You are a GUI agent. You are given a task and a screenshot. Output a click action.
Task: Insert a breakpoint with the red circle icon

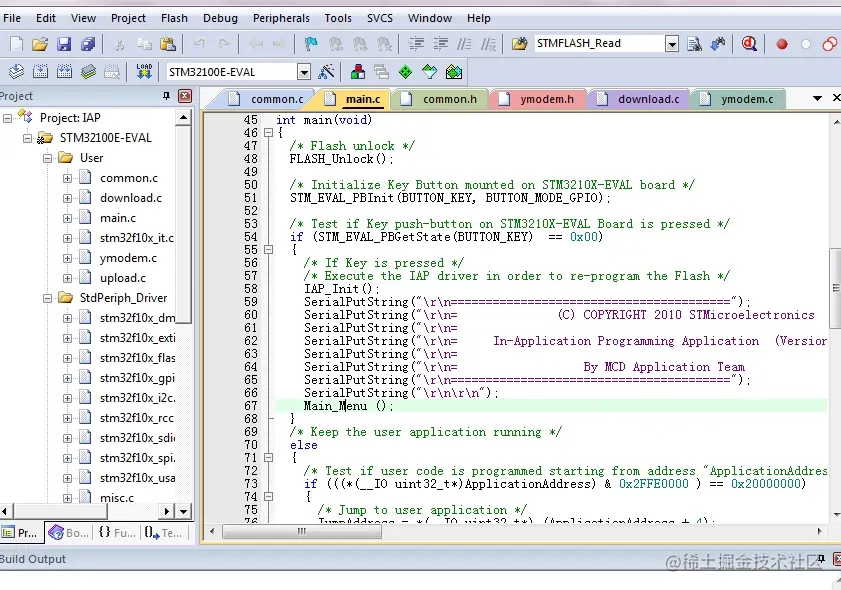tap(782, 44)
